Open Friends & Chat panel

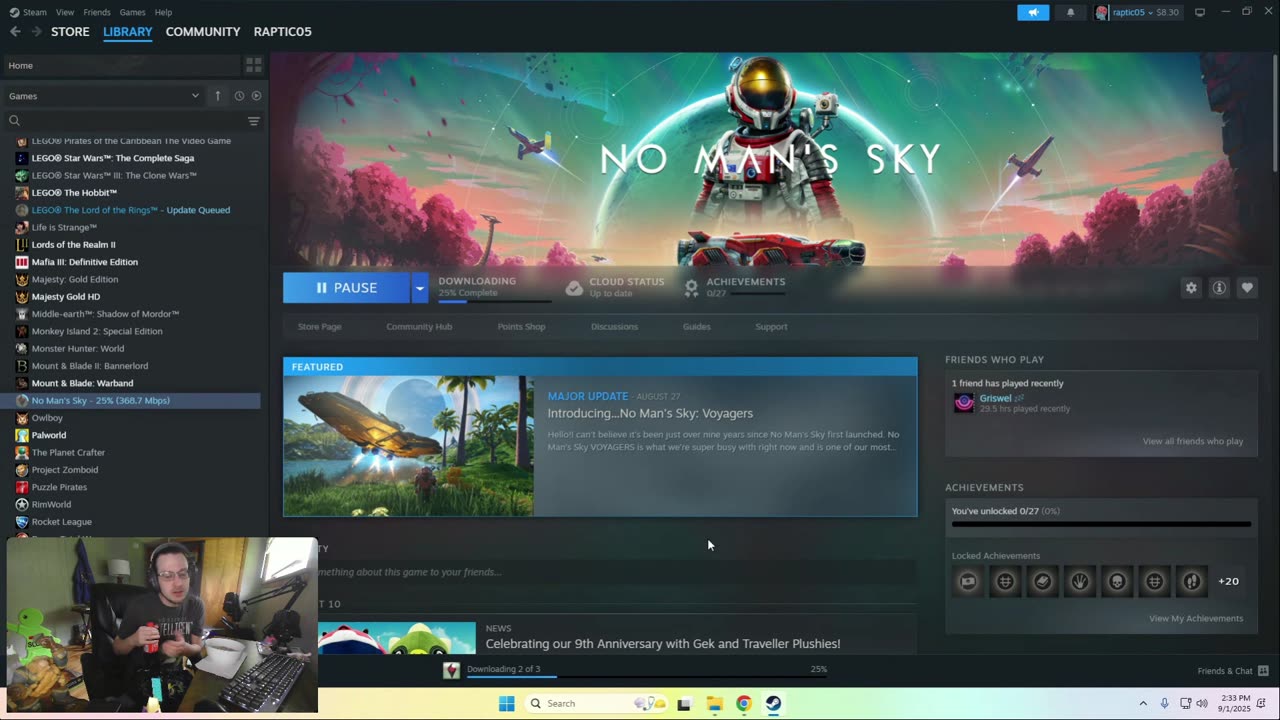1233,671
